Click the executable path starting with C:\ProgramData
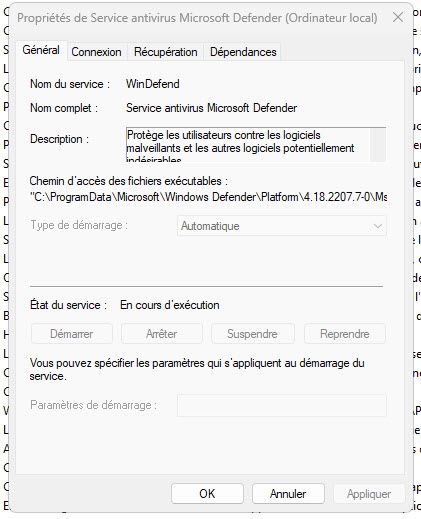Viewport: 421px width, 519px height. [x=208, y=197]
